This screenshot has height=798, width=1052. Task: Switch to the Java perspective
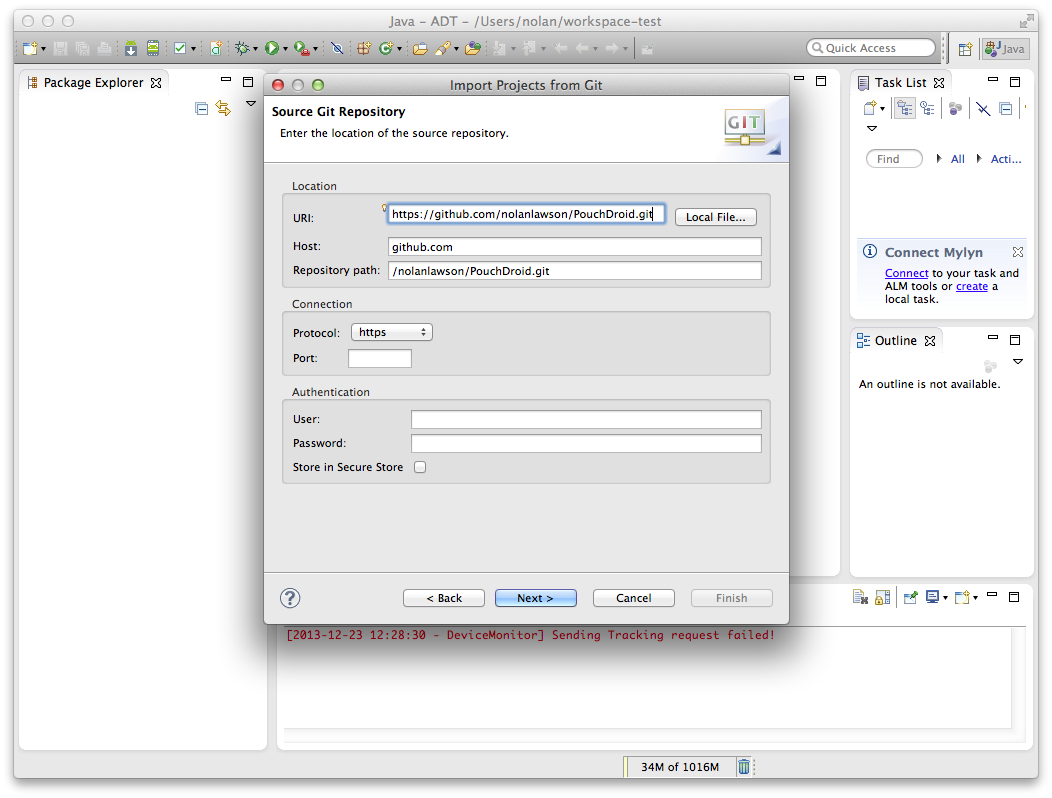coord(1005,49)
